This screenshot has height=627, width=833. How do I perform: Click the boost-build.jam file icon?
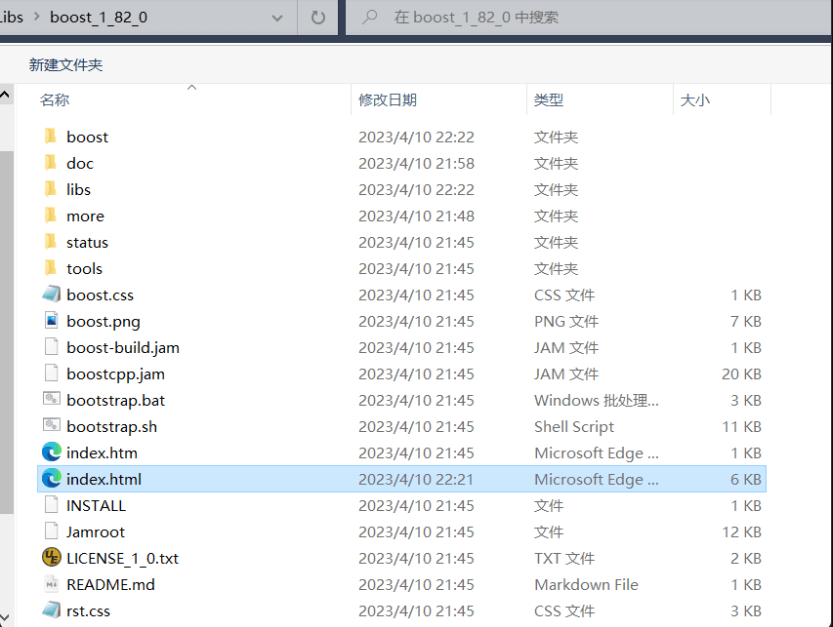pyautogui.click(x=52, y=347)
